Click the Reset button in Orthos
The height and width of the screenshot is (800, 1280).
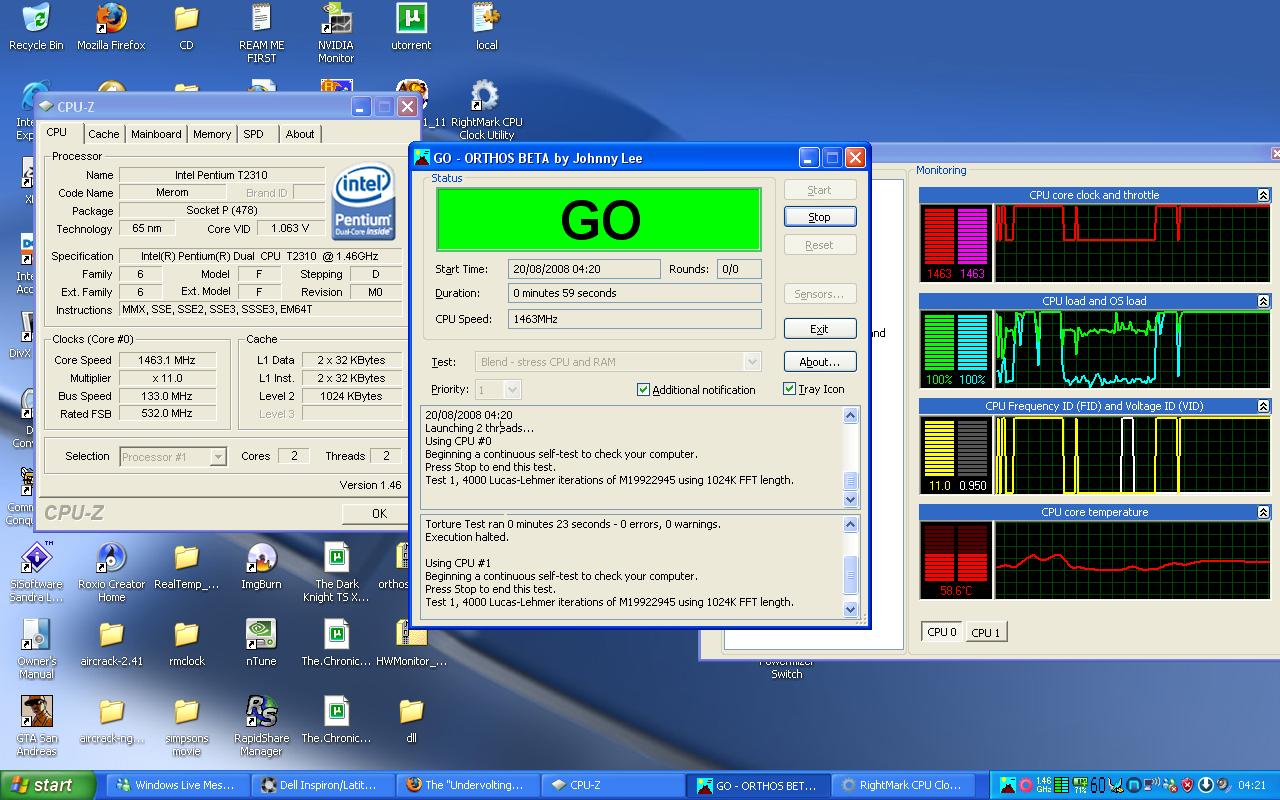(x=819, y=245)
